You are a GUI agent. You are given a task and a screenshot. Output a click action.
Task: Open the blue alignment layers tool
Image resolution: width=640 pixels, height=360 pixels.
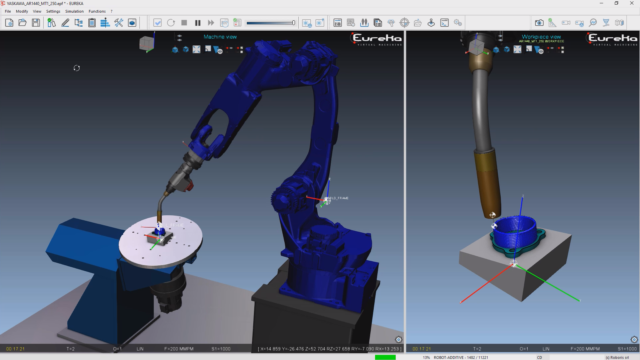[105, 23]
